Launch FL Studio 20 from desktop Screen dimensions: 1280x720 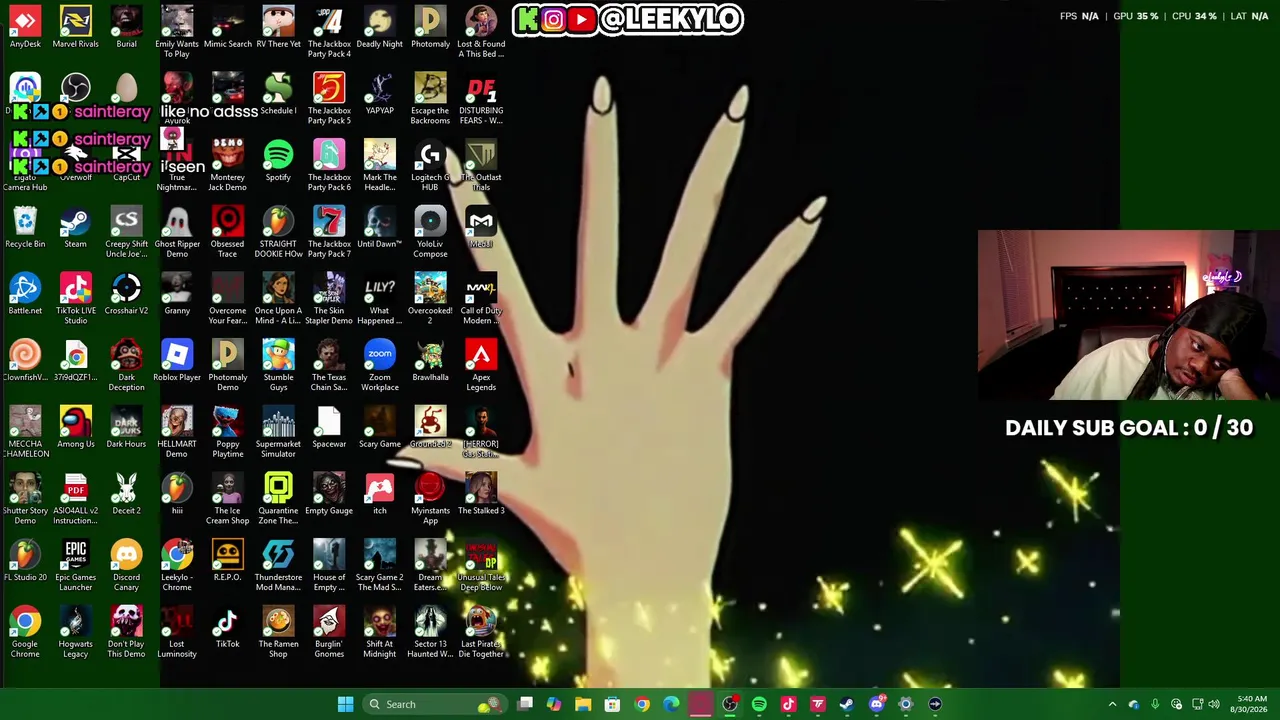tap(25, 561)
